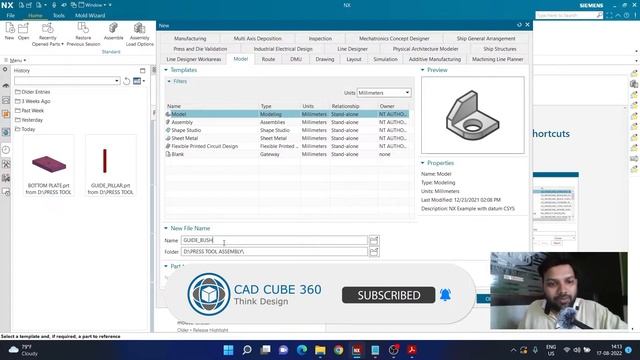Select the Shape Studio template row
This screenshot has width=640, height=360.
click(x=287, y=130)
